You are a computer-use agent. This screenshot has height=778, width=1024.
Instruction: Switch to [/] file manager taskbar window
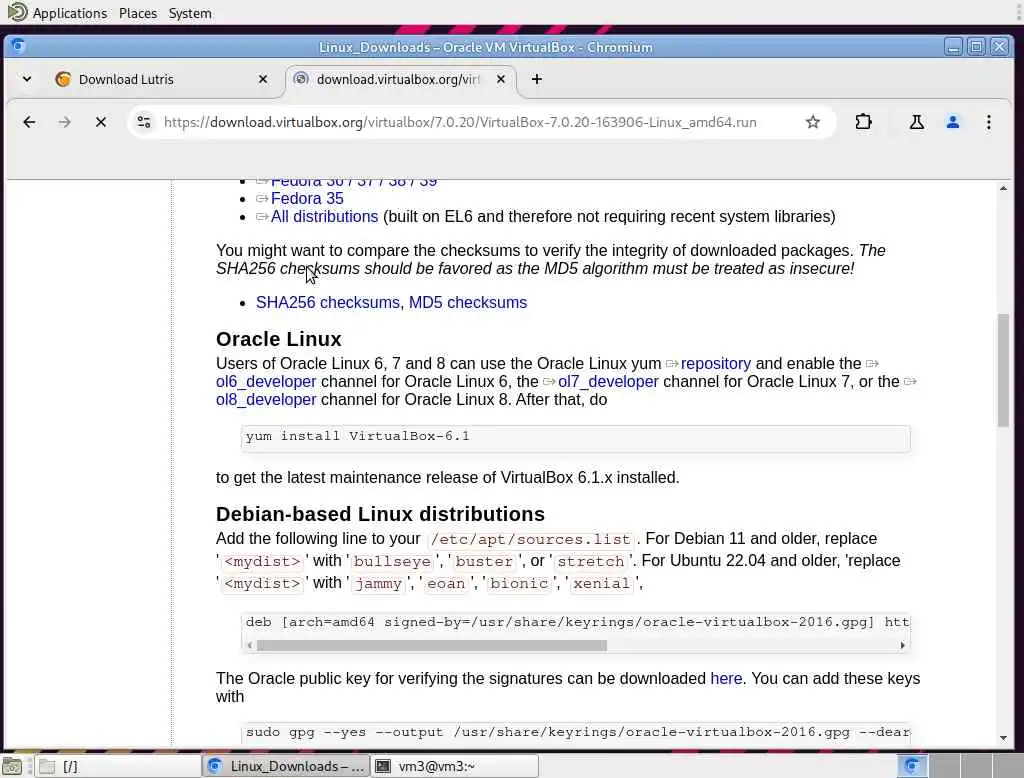(x=118, y=766)
